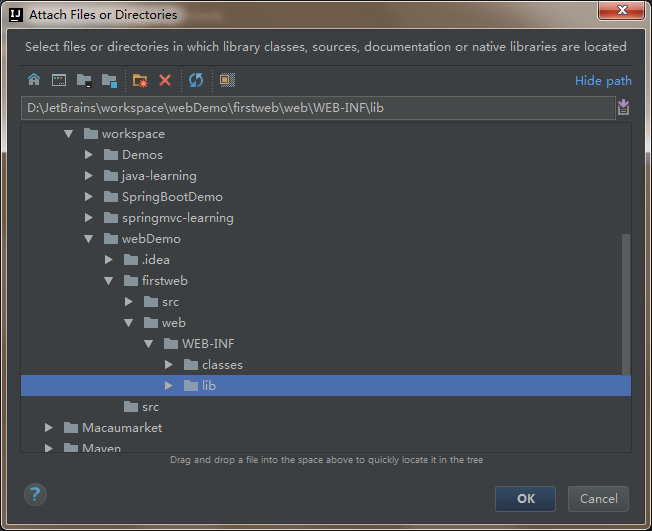Image resolution: width=652 pixels, height=531 pixels.
Task: Select the lib folder row
Action: 326,385
